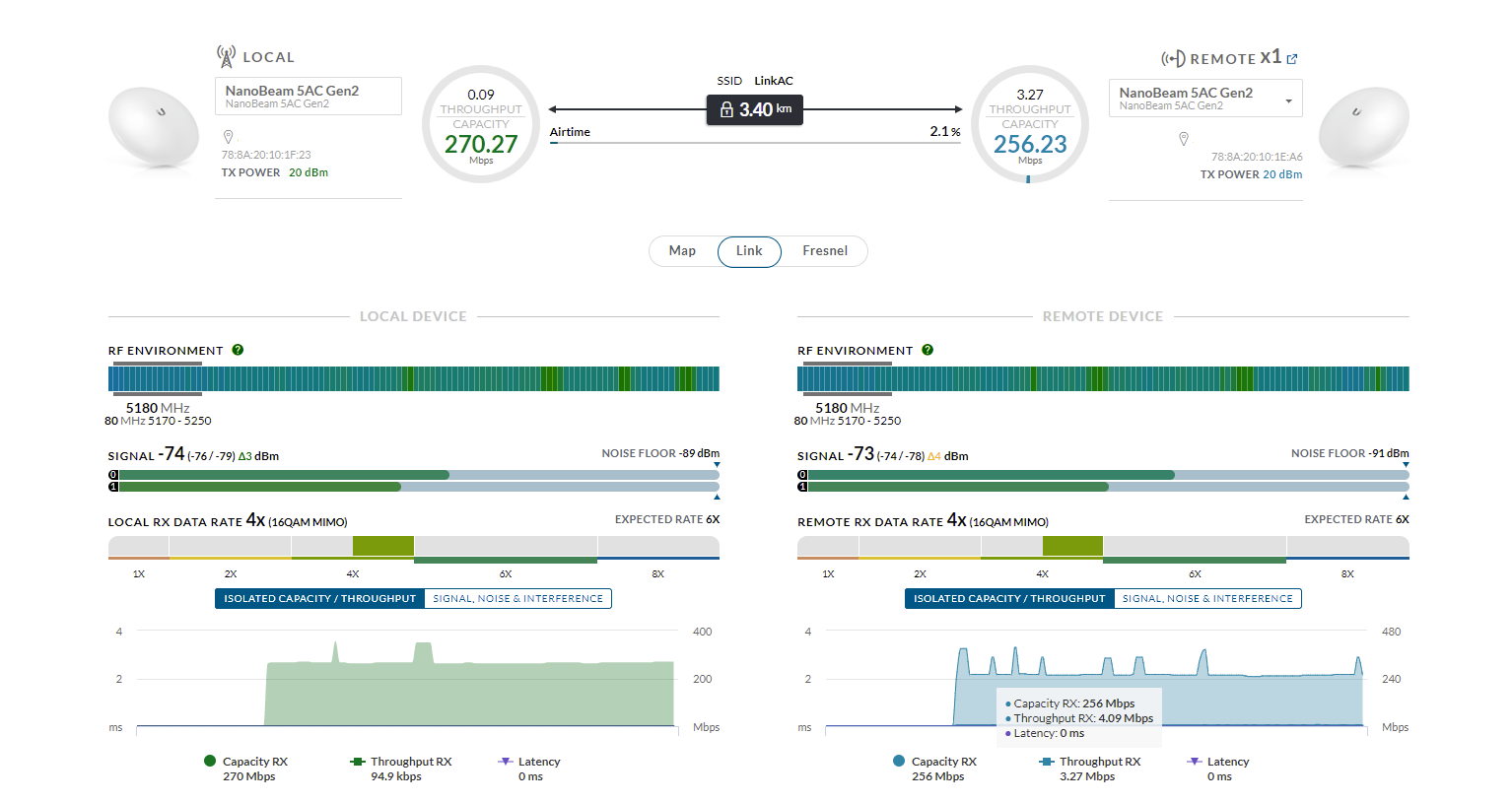Click remote RX data rate 4X segment

(1072, 546)
